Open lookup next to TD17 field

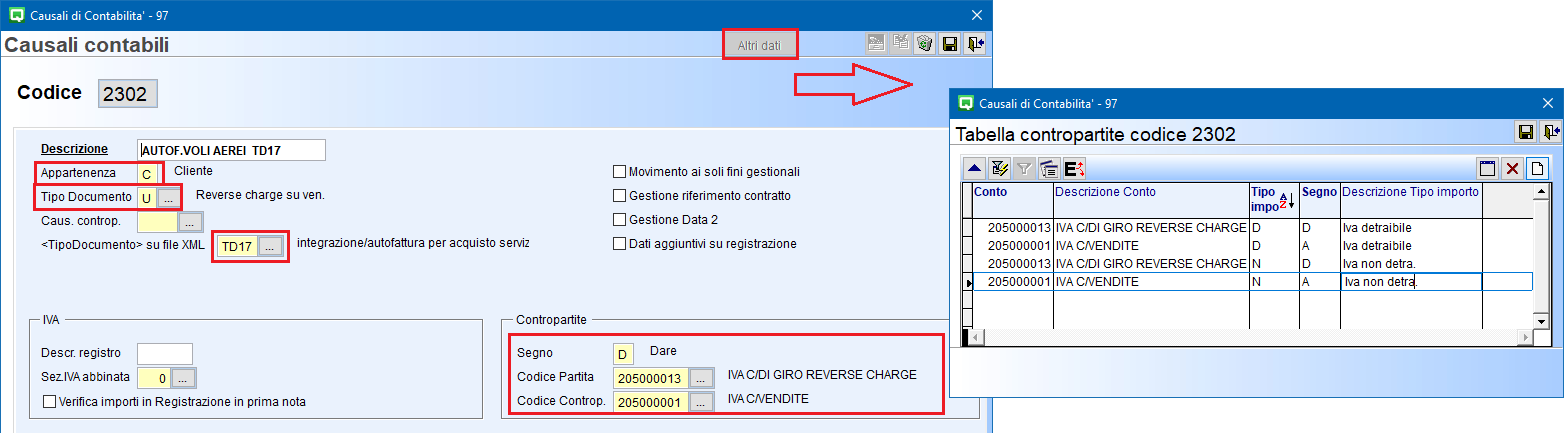[272, 246]
